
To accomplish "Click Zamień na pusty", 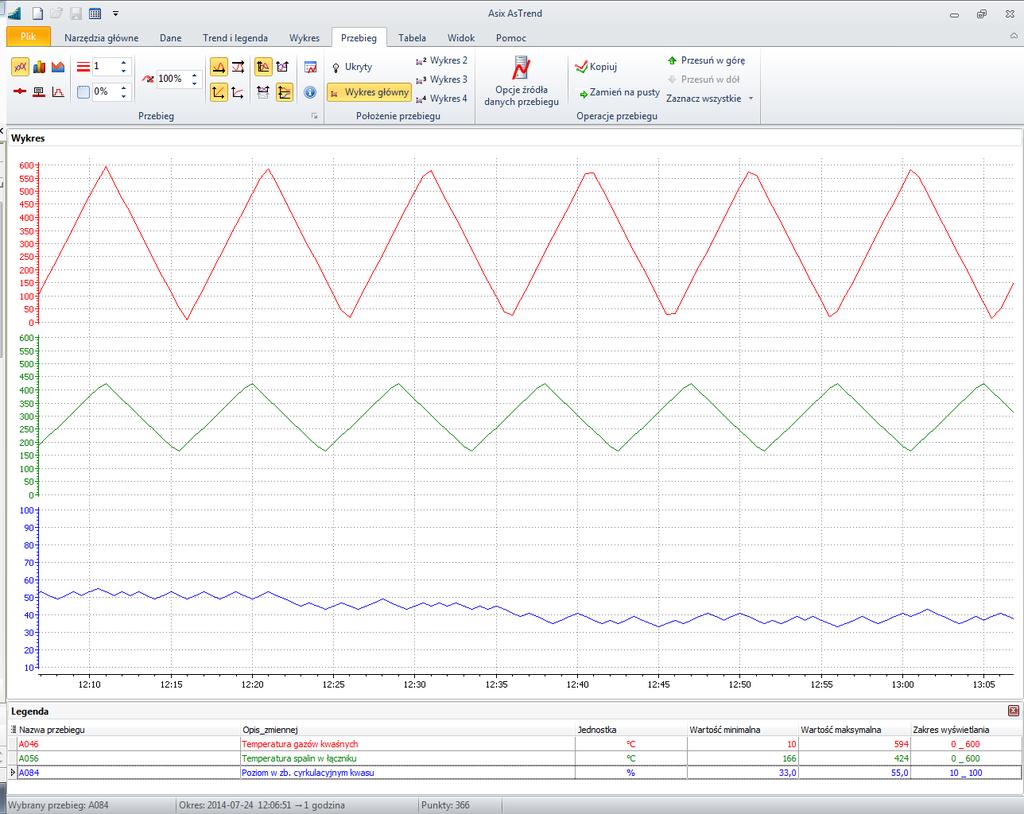I will click(619, 93).
